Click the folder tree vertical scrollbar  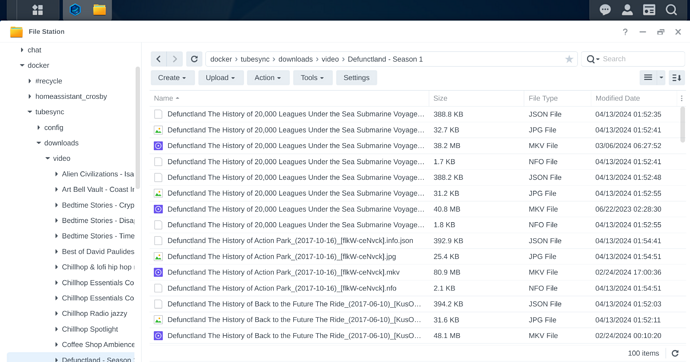(137, 128)
